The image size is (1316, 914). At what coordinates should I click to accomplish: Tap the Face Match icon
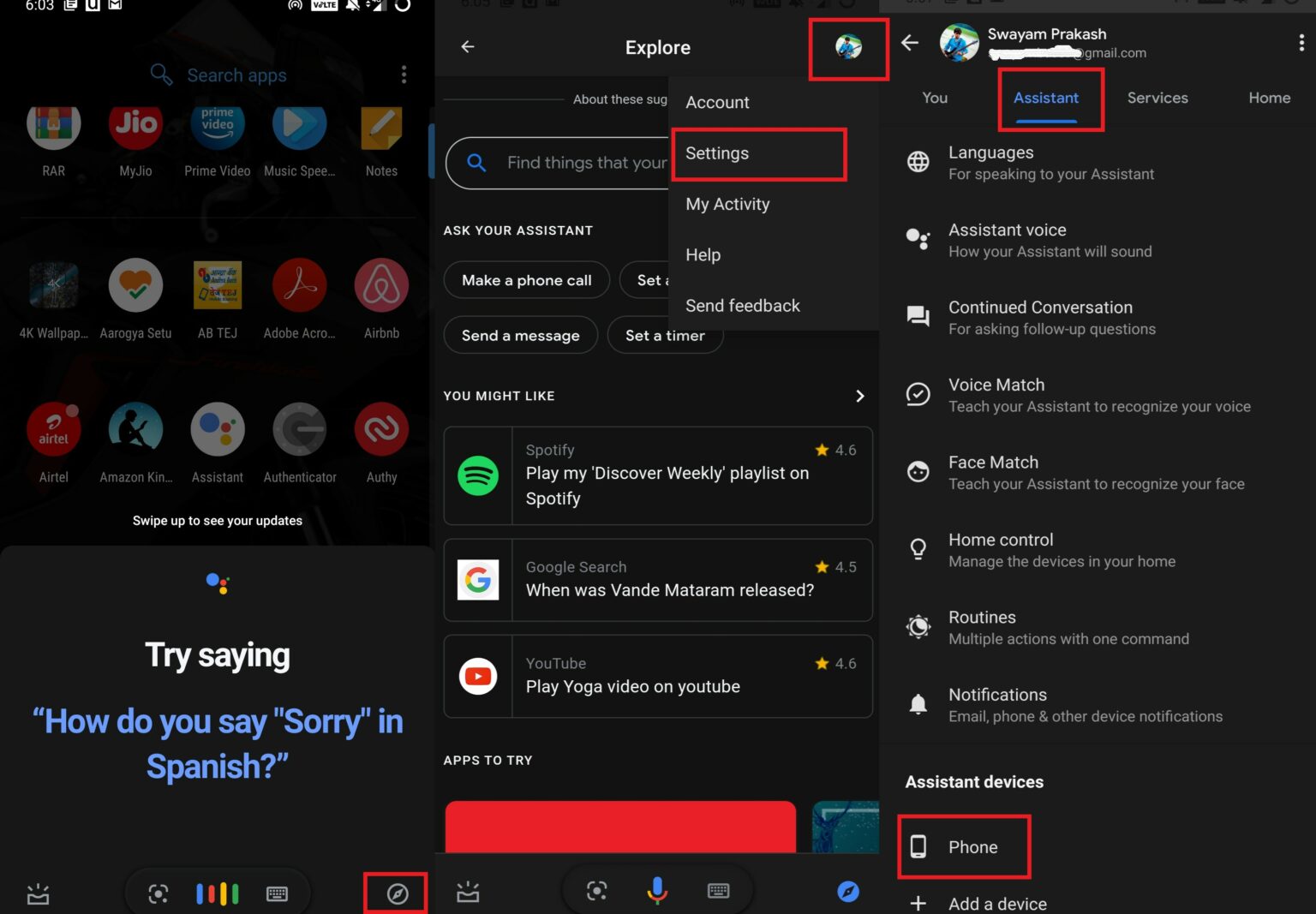918,472
